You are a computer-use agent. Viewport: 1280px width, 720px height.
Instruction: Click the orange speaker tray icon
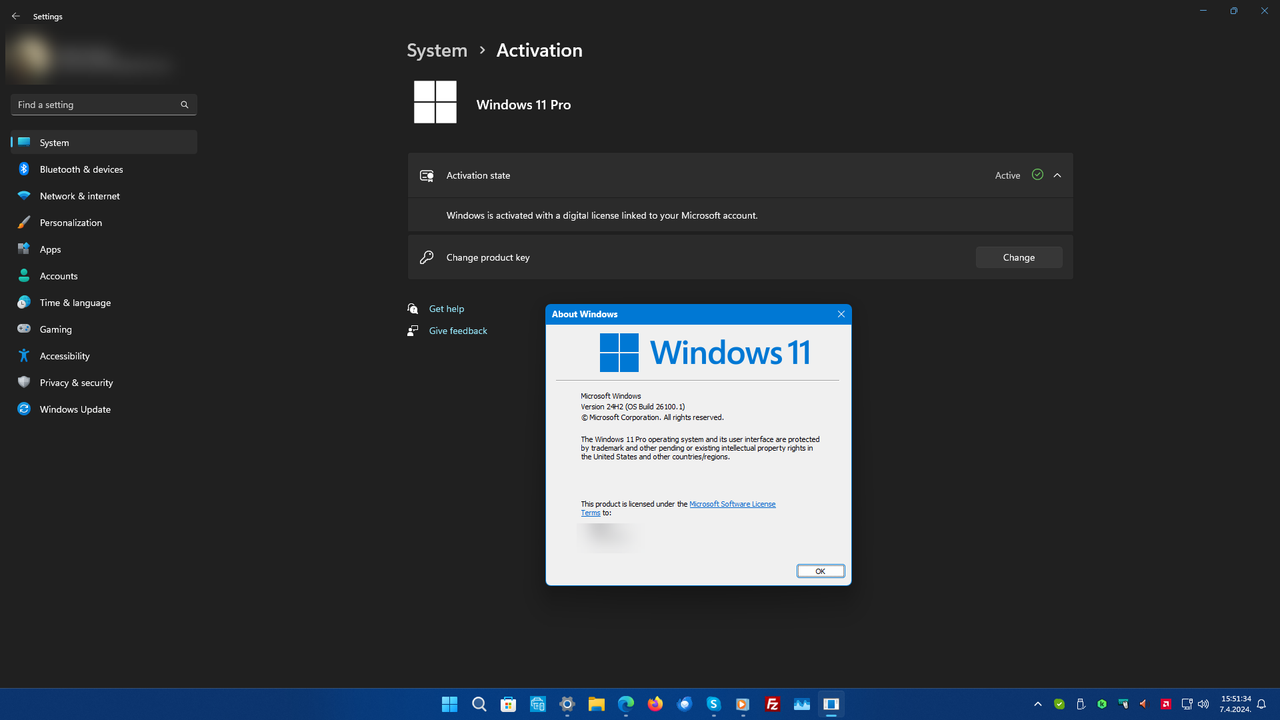1144,704
